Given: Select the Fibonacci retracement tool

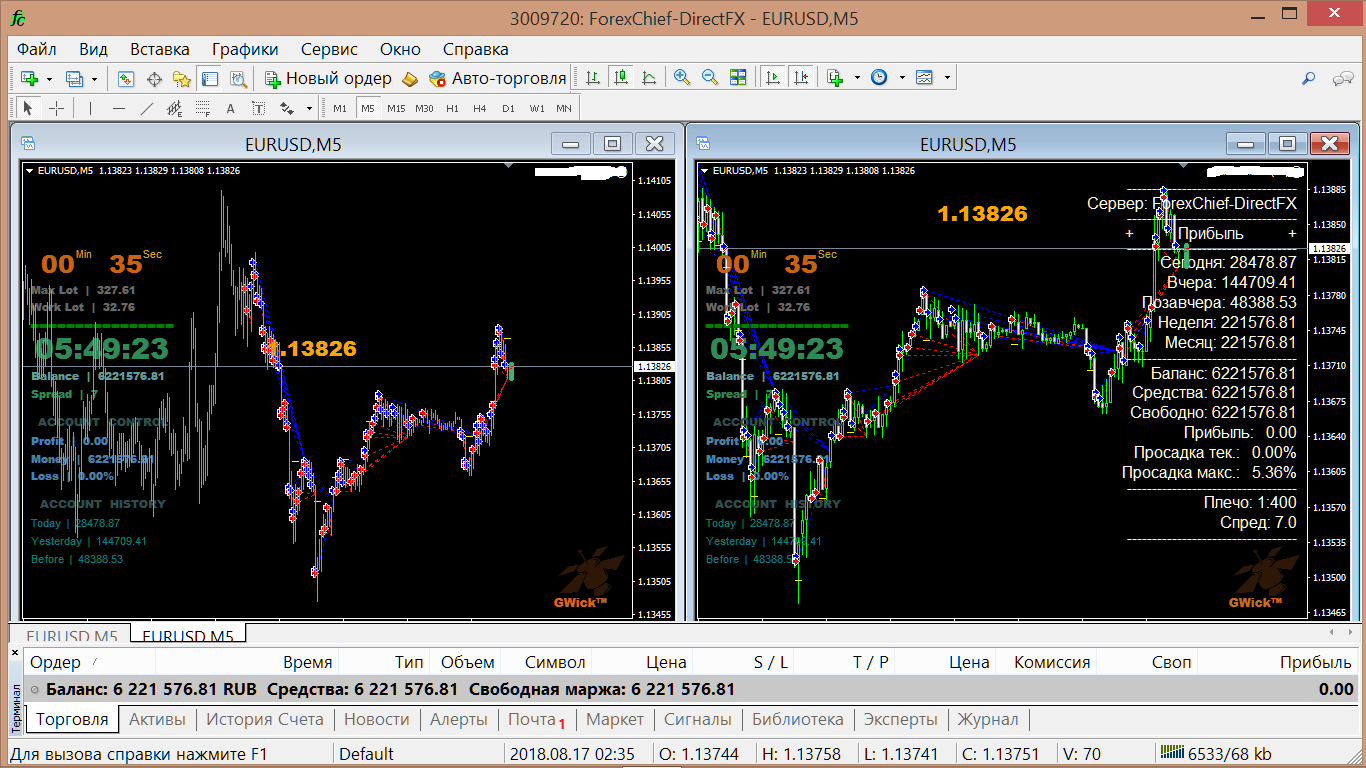Looking at the screenshot, I should (x=202, y=108).
